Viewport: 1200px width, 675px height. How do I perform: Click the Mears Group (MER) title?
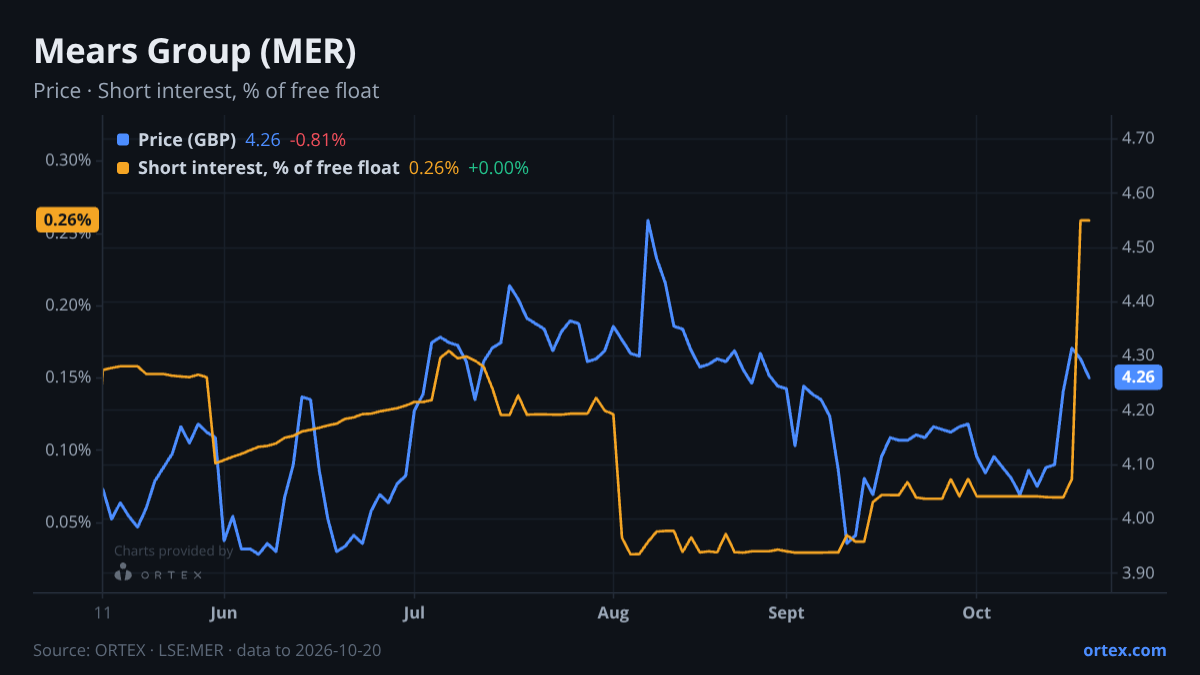195,51
